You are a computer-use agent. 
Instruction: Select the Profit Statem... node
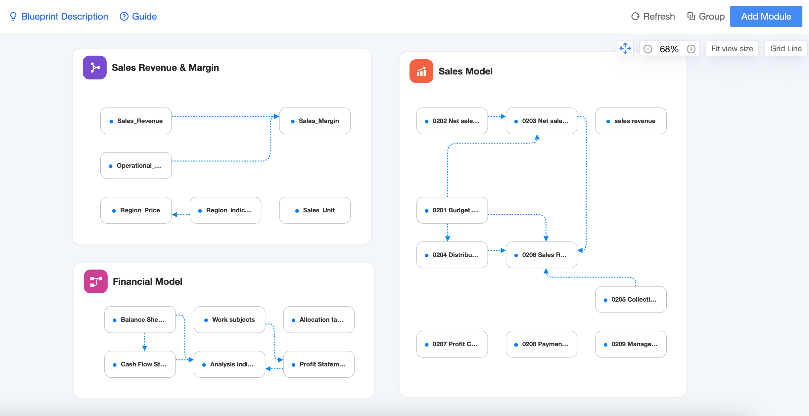[x=319, y=364]
